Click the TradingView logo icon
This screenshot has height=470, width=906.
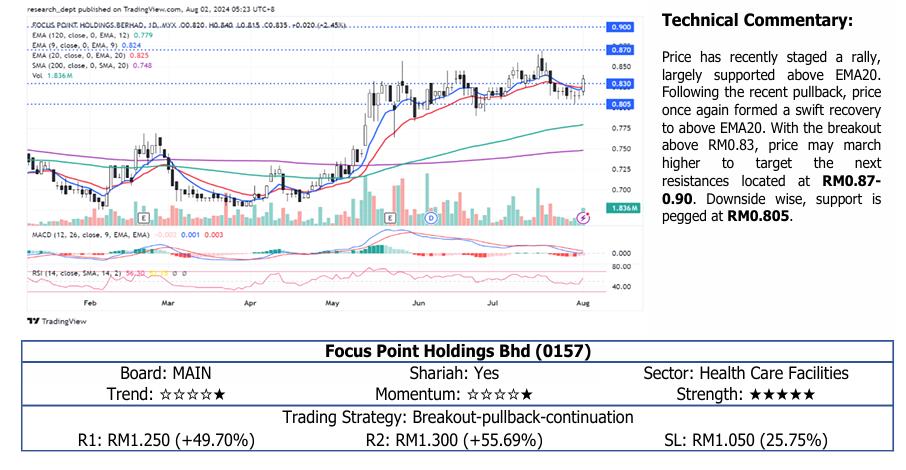[33, 322]
